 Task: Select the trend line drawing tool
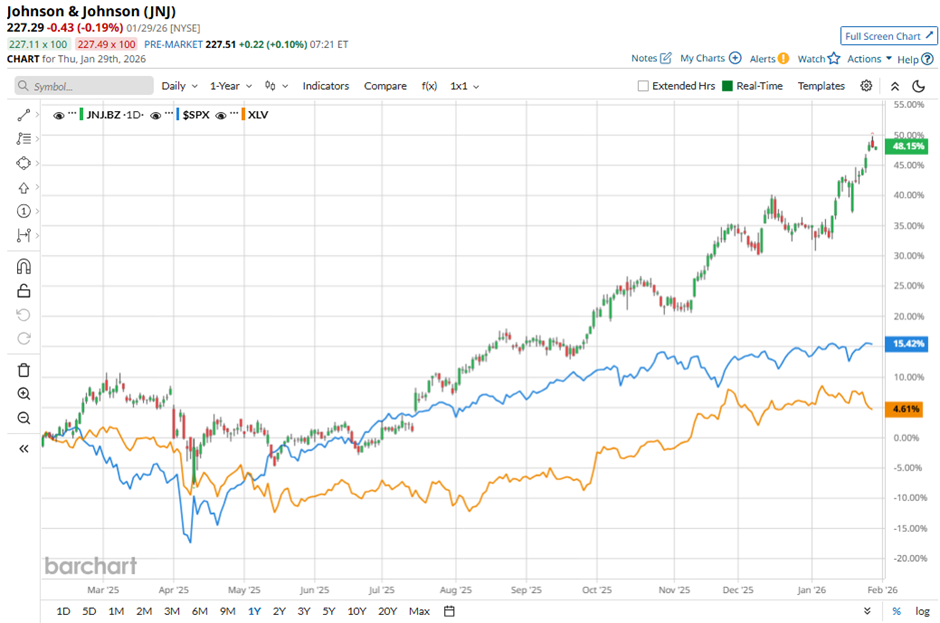pyautogui.click(x=24, y=115)
